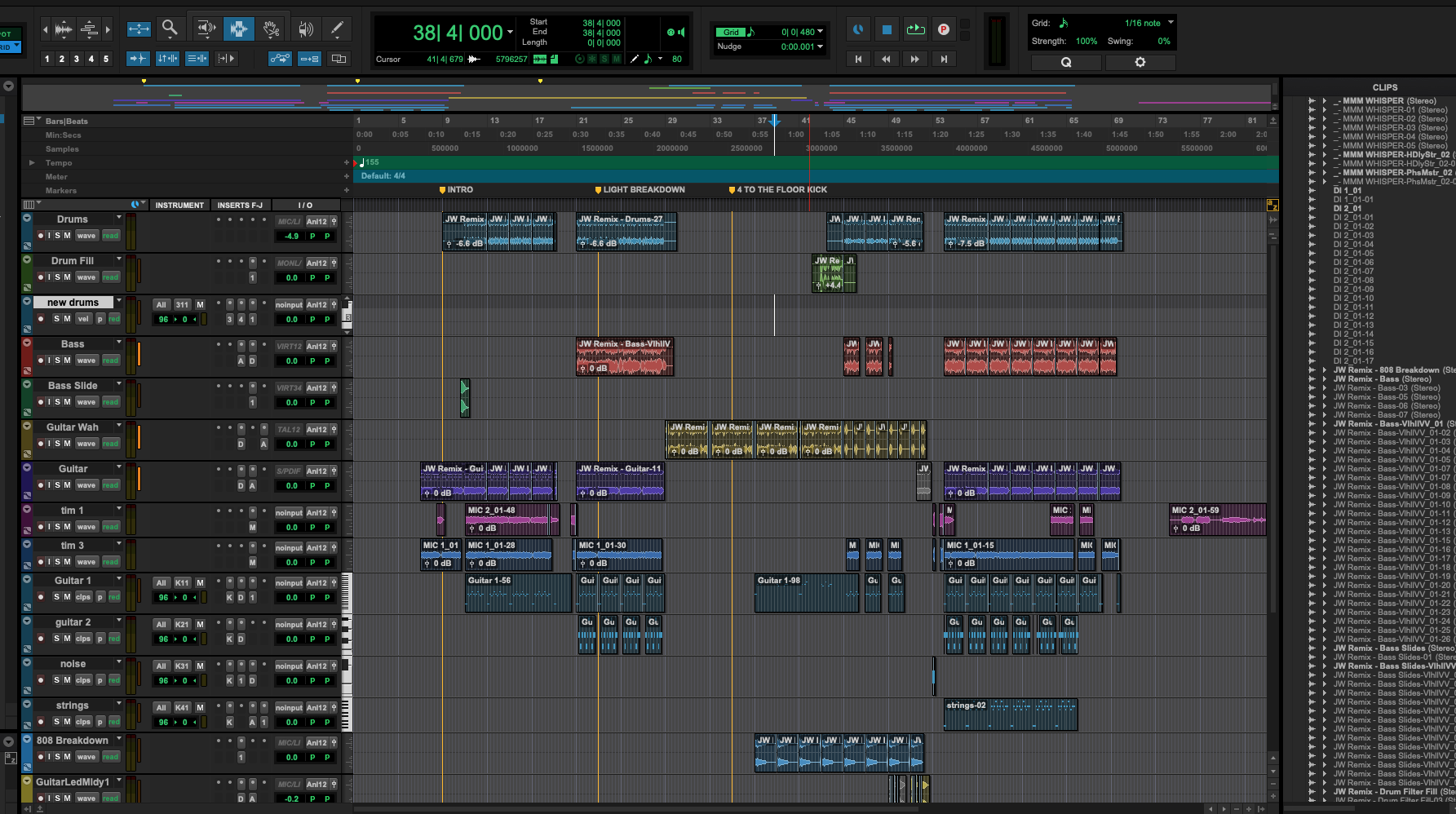Select the Scrubber speaker tool
Image resolution: width=1456 pixels, height=814 pixels.
[306, 29]
